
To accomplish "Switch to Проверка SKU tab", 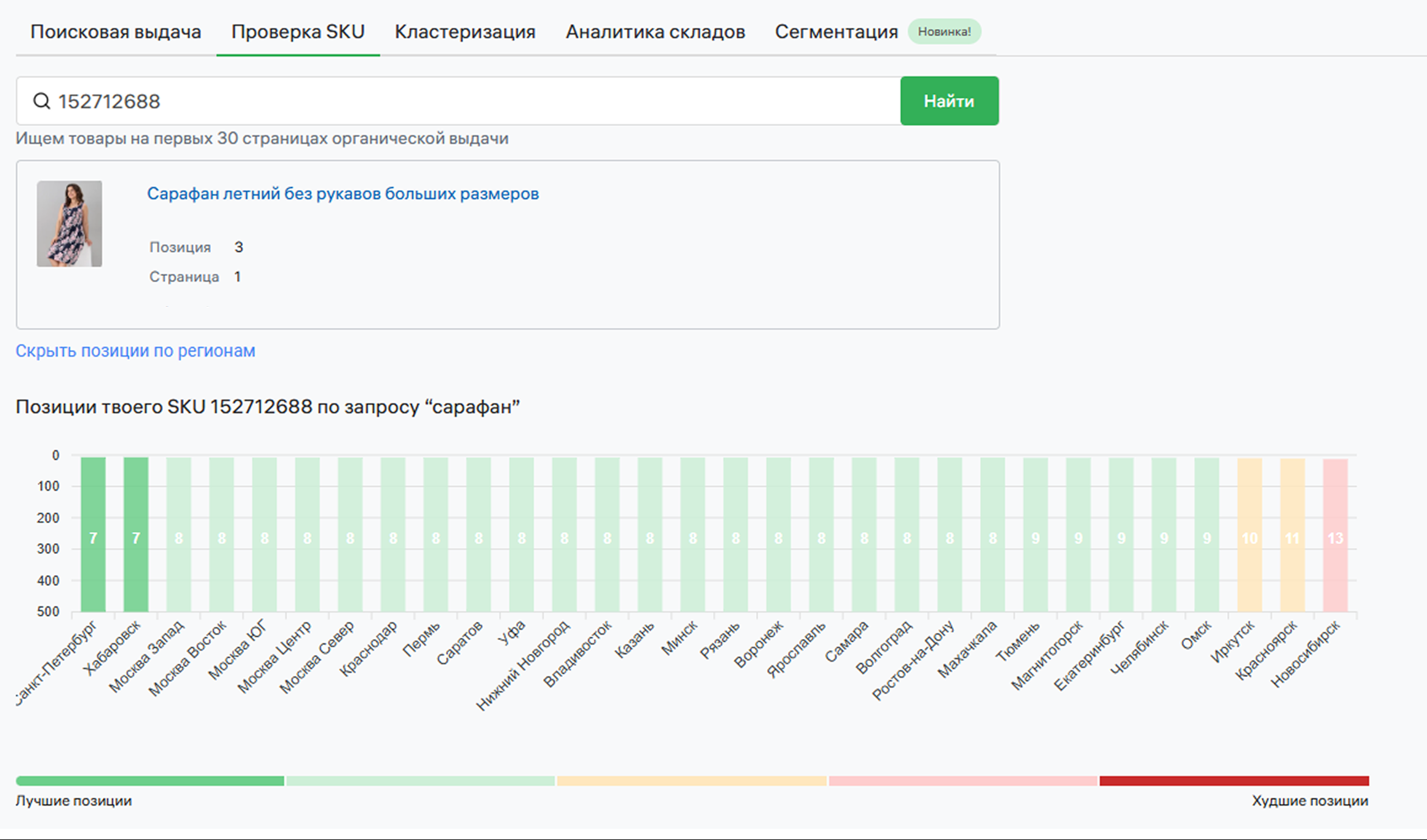I will pyautogui.click(x=298, y=31).
